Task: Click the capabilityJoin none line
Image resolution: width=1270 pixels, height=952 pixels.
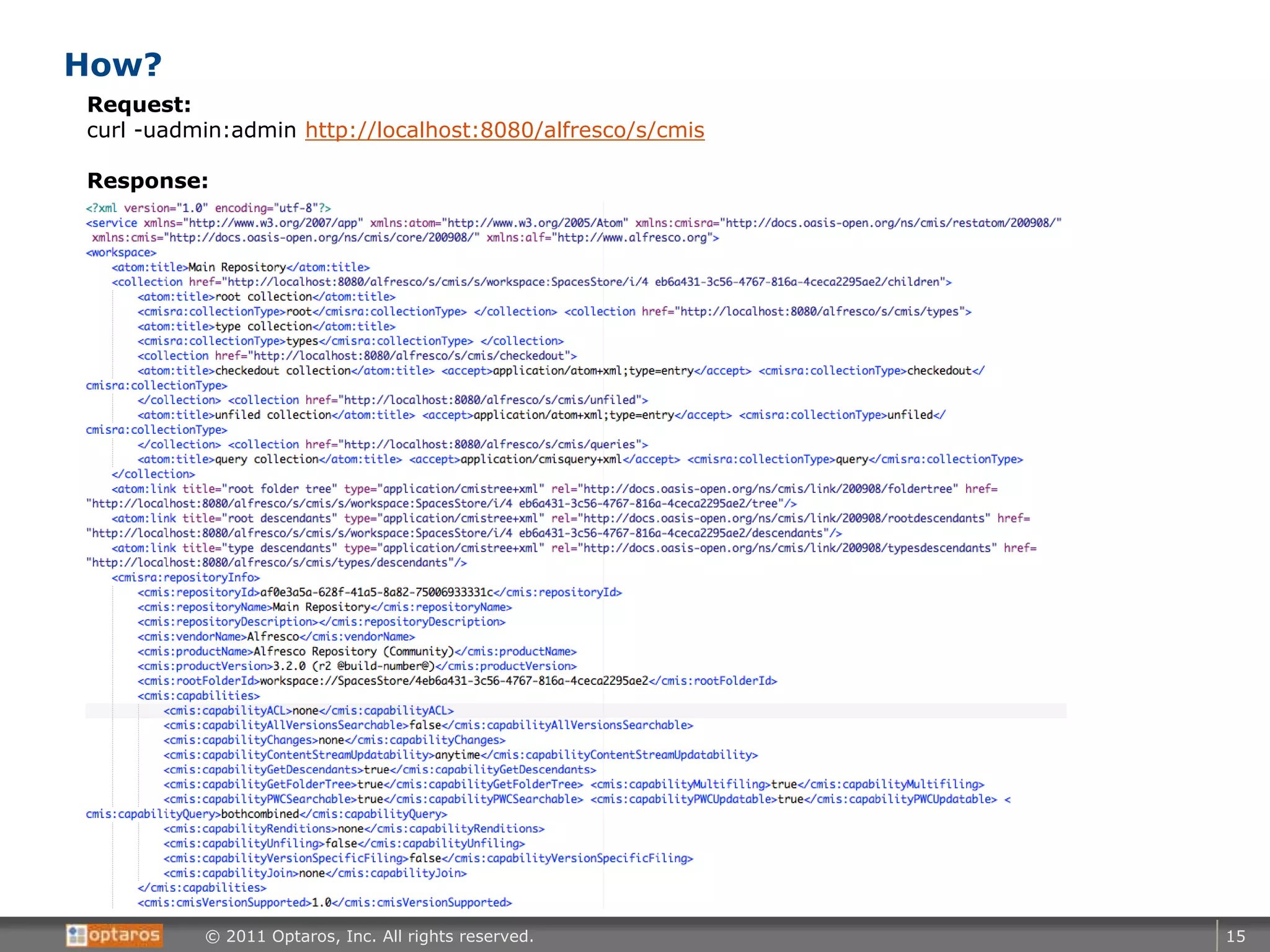Action: (x=315, y=873)
